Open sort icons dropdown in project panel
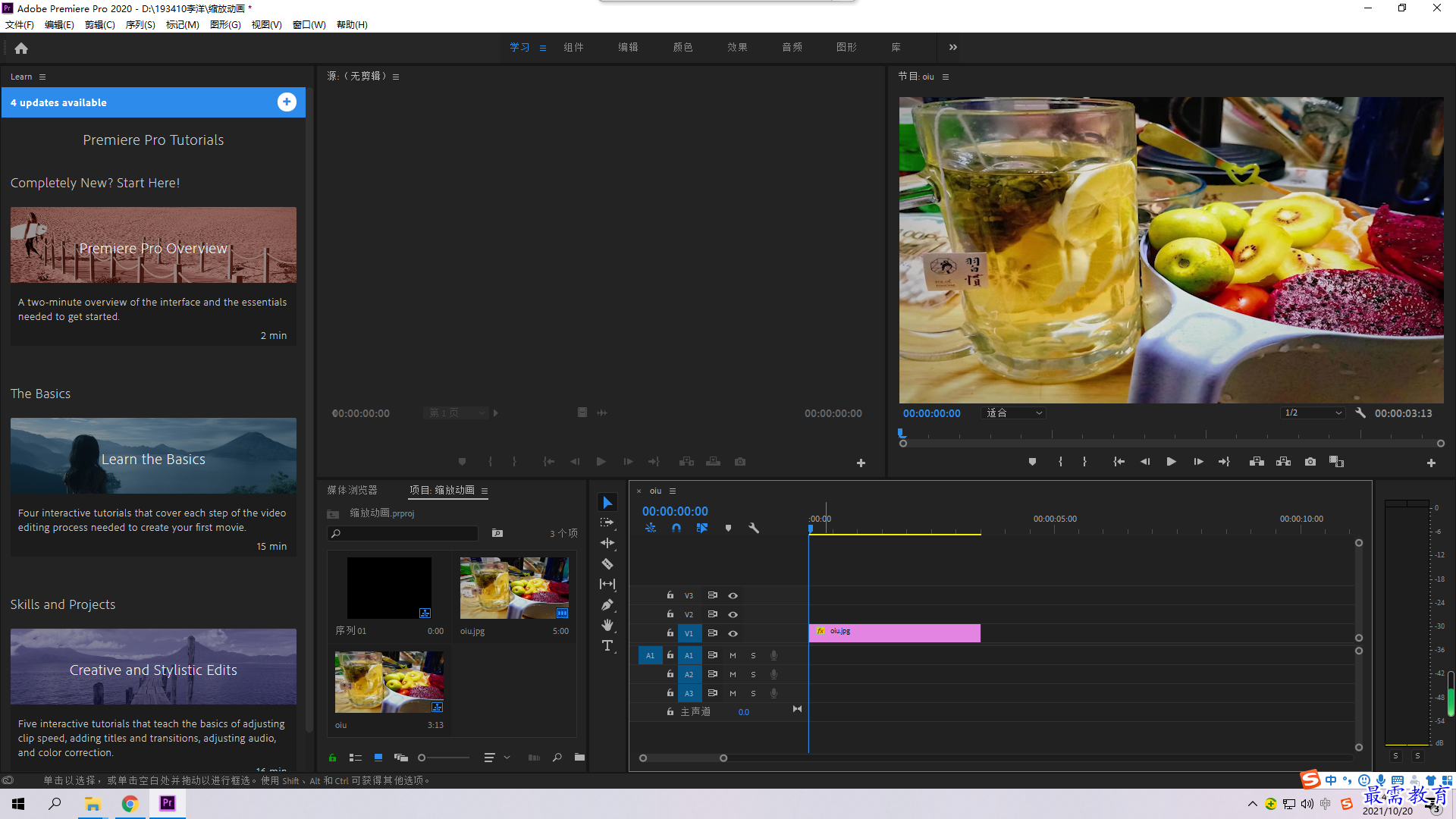 pyautogui.click(x=497, y=758)
